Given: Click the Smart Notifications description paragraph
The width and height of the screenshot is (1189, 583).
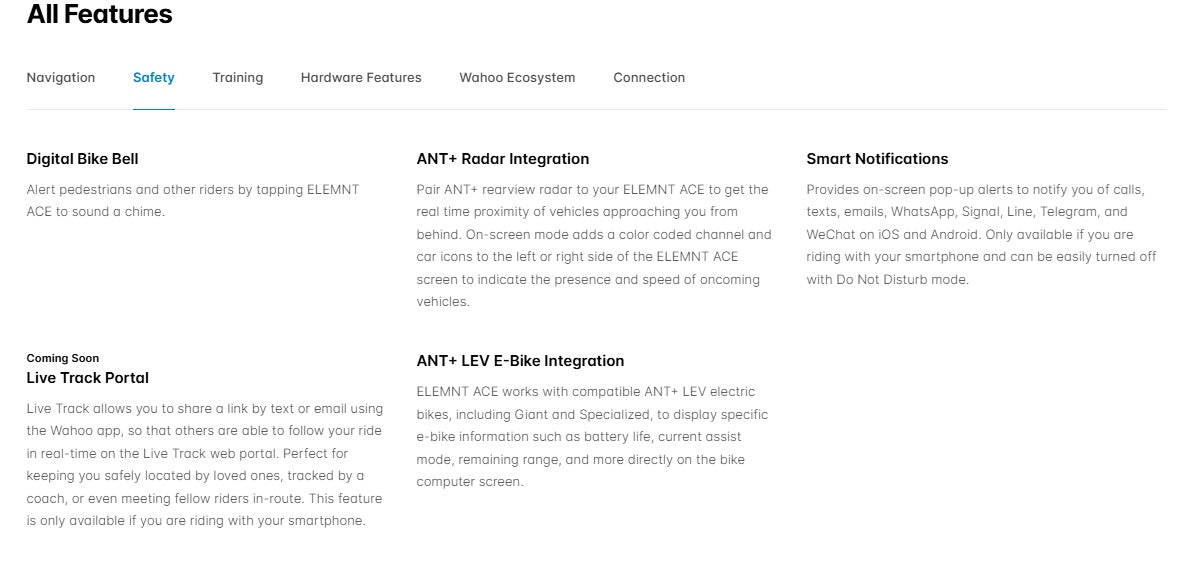Looking at the screenshot, I should [981, 234].
